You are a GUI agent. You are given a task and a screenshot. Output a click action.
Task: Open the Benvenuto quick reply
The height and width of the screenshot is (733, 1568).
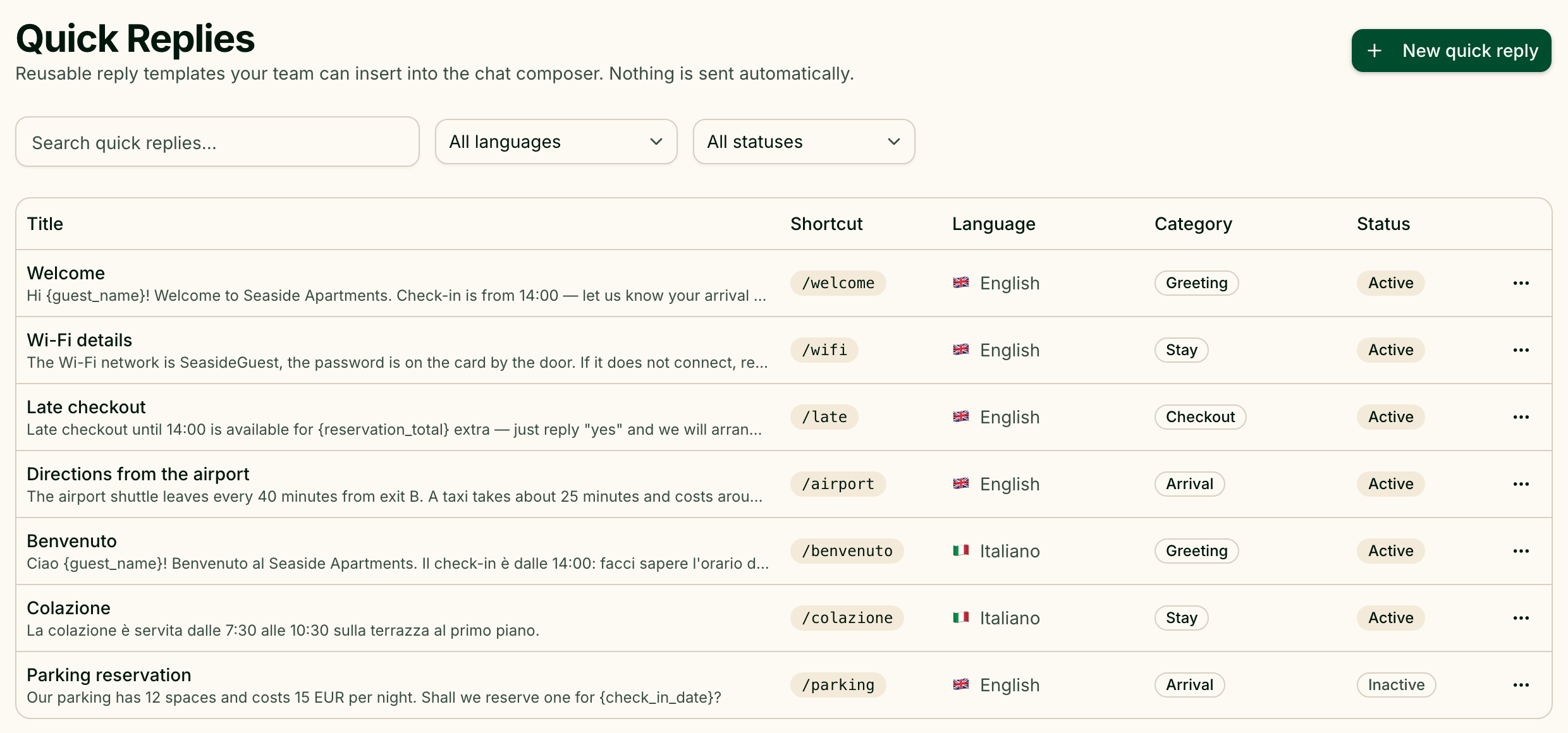coord(71,541)
